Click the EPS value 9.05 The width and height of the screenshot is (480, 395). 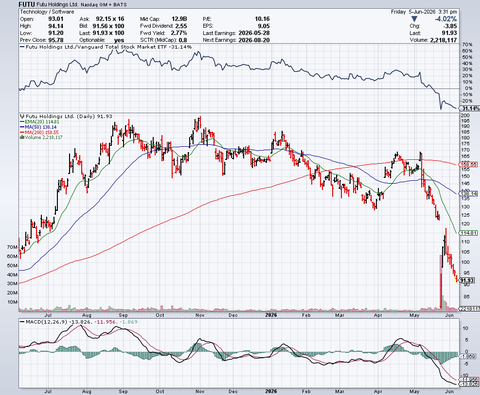pyautogui.click(x=264, y=26)
